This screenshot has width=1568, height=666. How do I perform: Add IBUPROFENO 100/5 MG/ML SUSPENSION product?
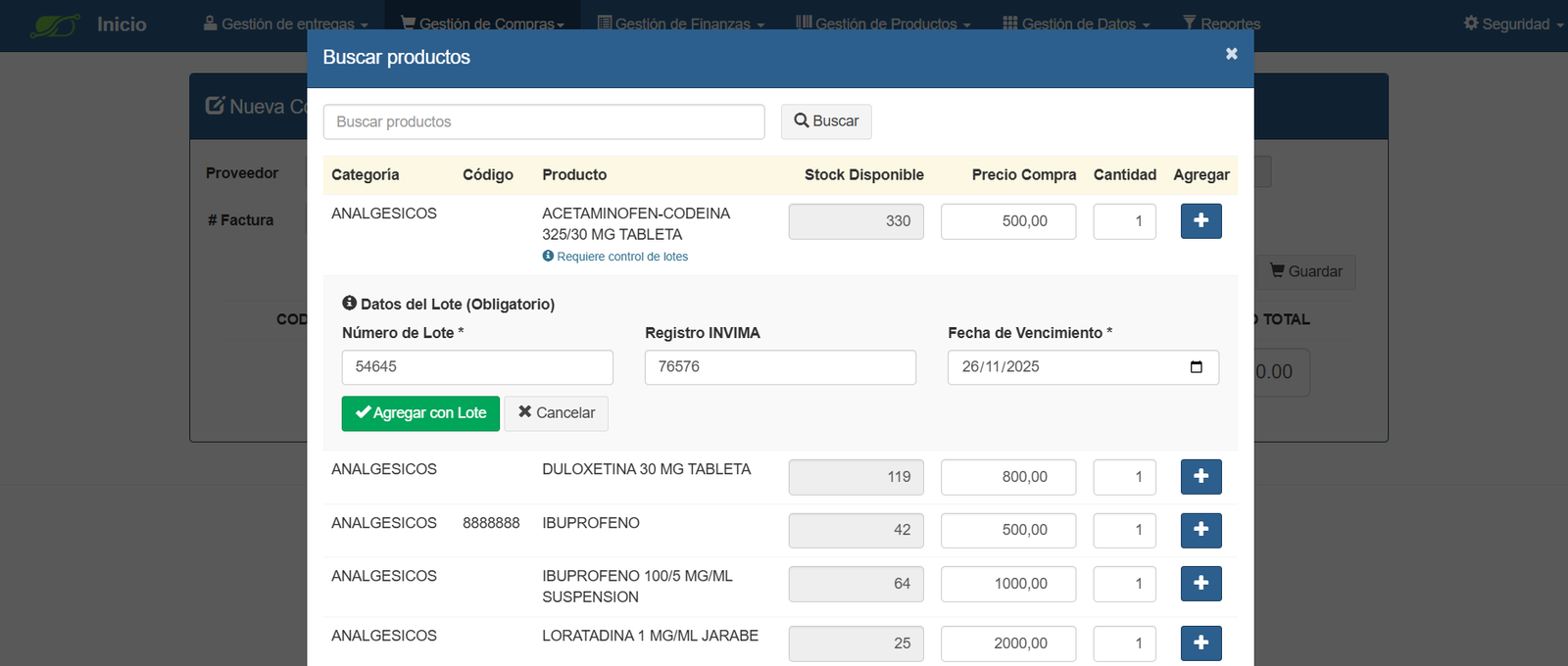point(1200,584)
